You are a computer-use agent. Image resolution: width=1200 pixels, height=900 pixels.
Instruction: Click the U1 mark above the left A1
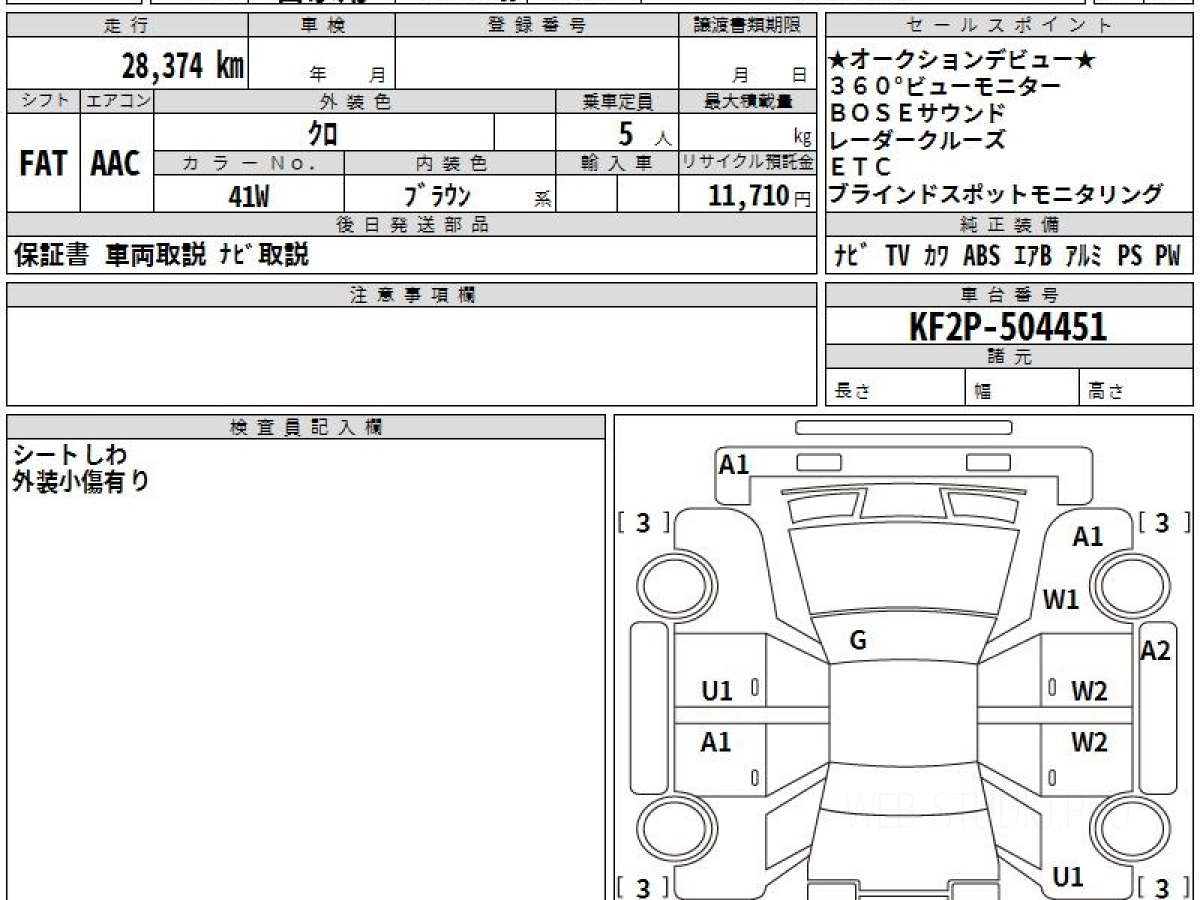[717, 690]
